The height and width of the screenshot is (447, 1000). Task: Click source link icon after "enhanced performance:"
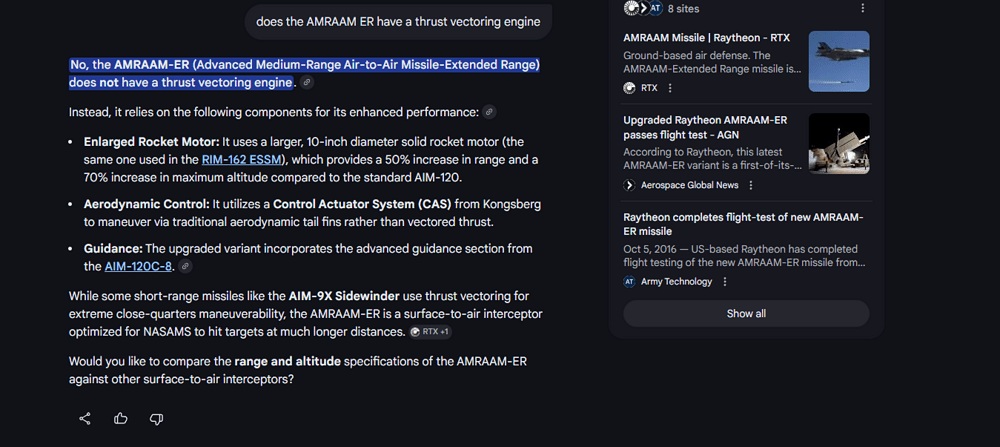(x=489, y=112)
